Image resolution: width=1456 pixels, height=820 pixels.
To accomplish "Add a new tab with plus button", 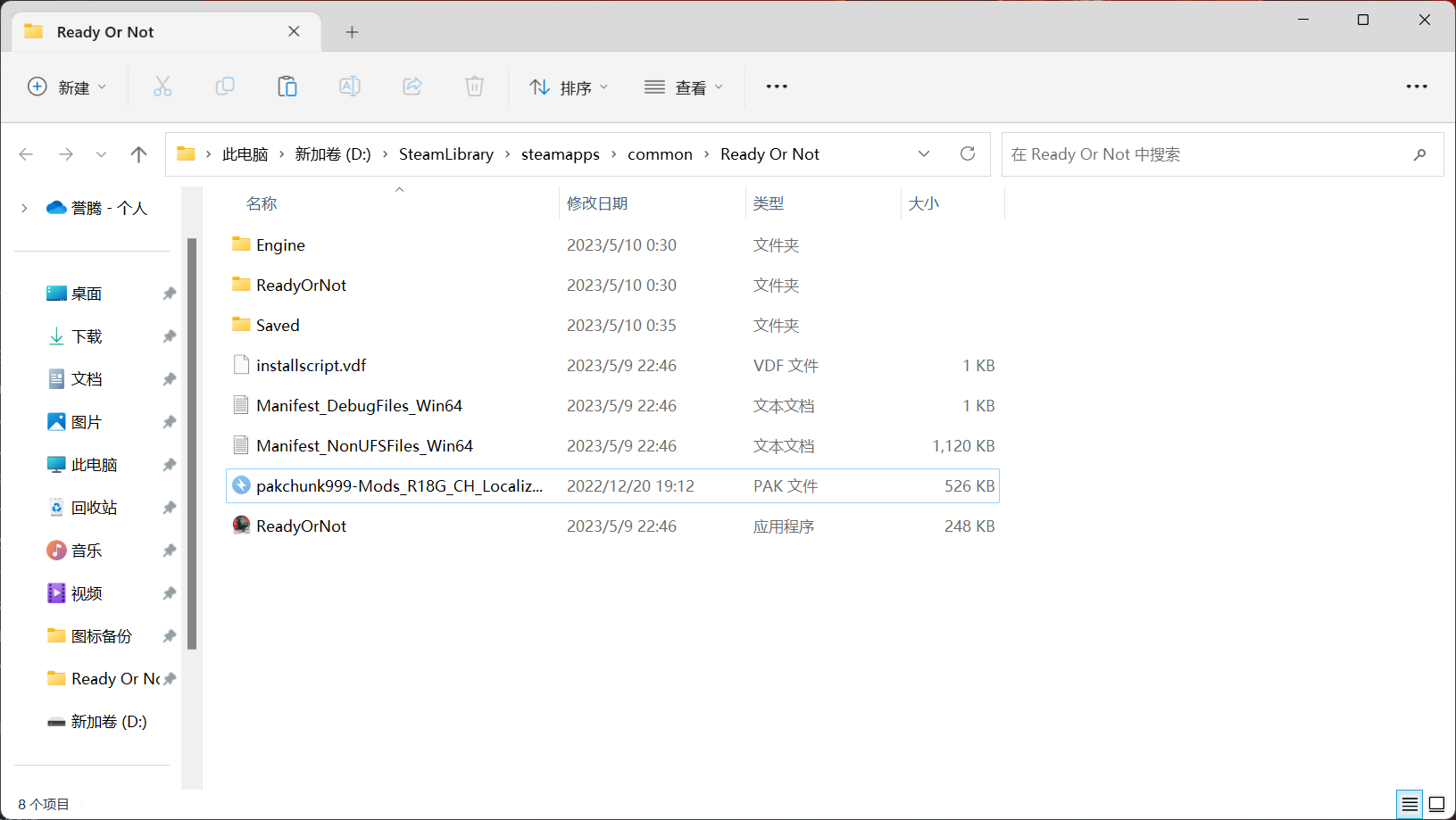I will click(x=353, y=32).
